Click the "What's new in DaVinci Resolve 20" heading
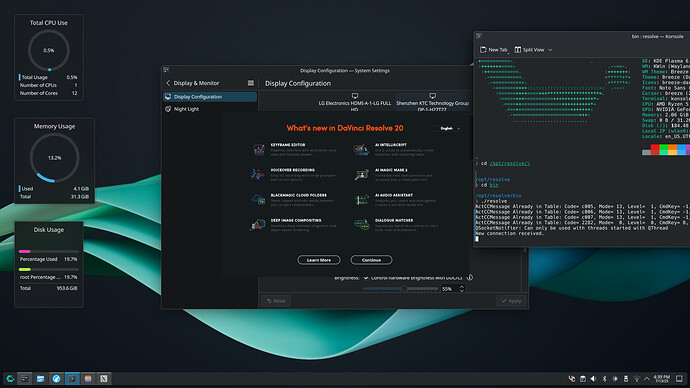This screenshot has height=388, width=690. pyautogui.click(x=345, y=128)
